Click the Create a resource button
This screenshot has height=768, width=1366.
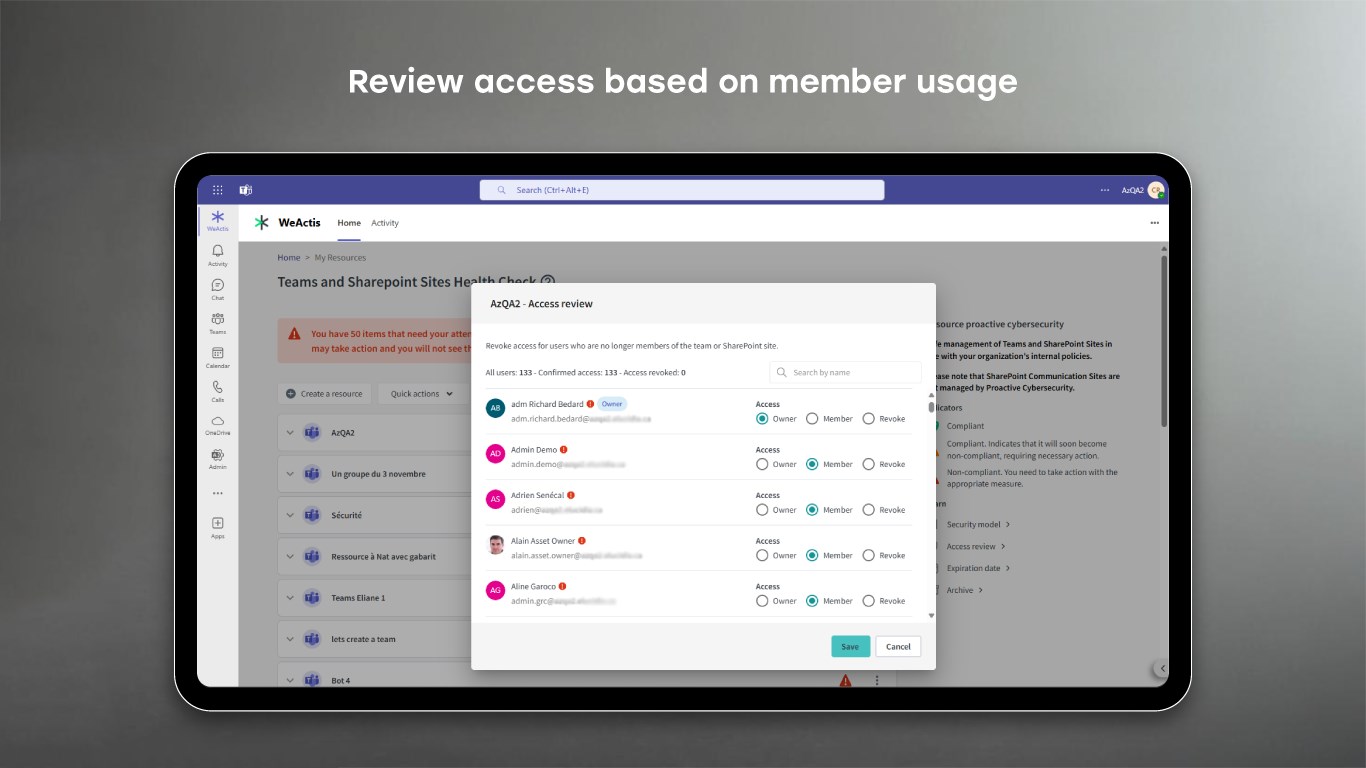[x=325, y=394]
